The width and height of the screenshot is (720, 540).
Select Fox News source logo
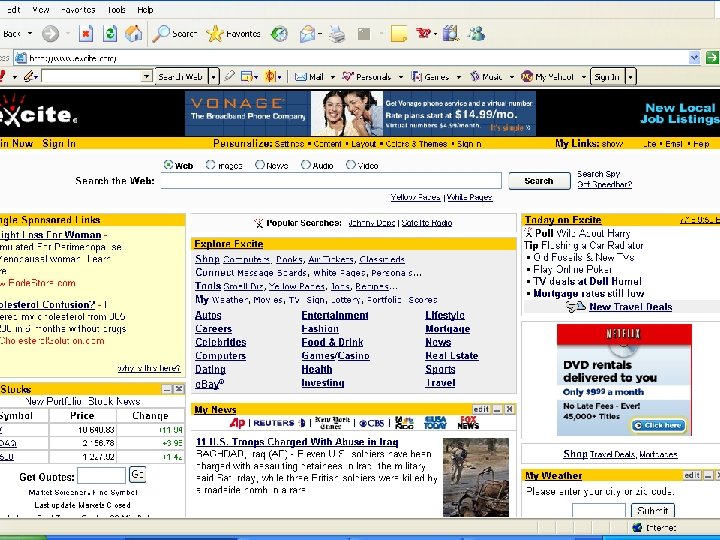[x=468, y=422]
